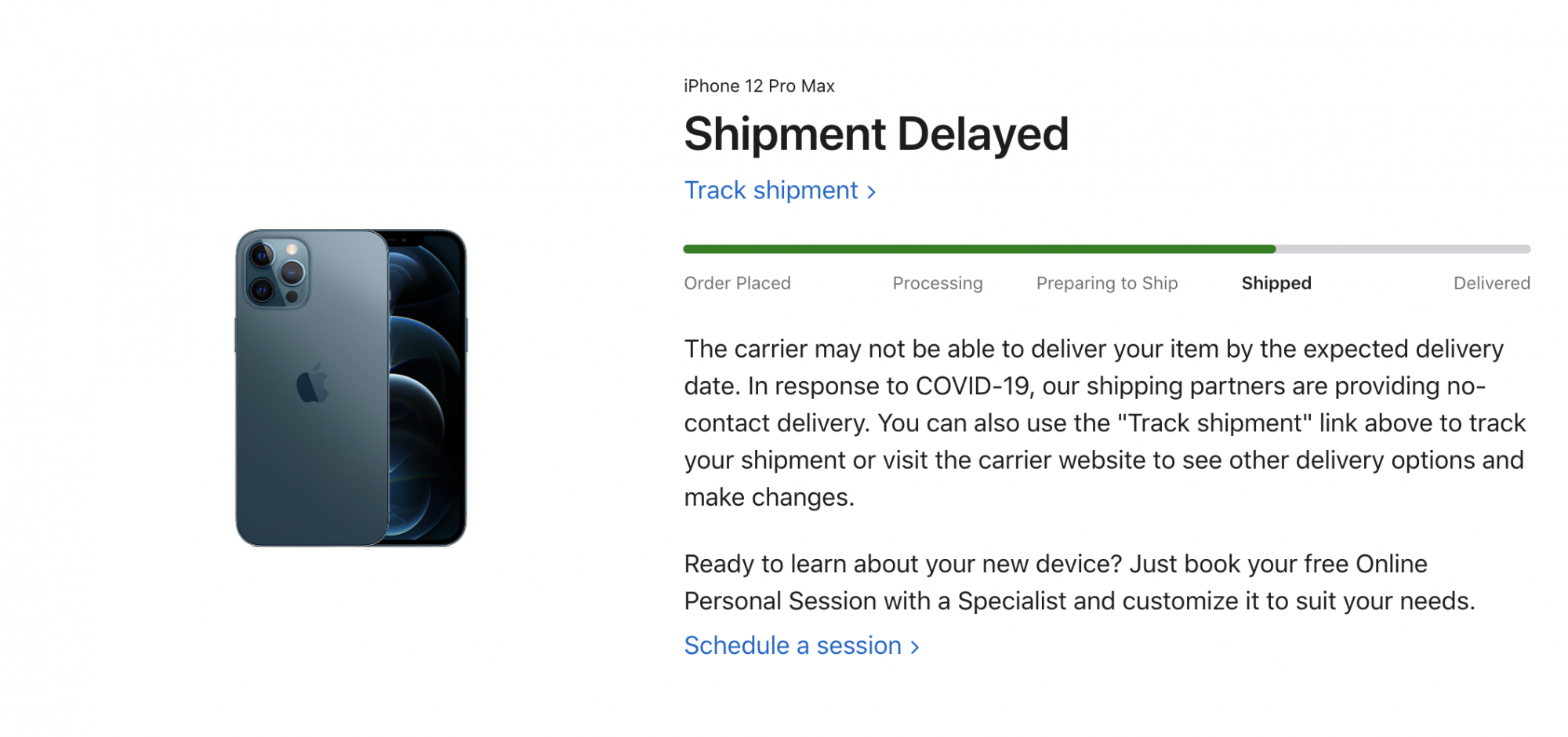Click the COVID-19 carrier delay paragraph

pos(1105,423)
